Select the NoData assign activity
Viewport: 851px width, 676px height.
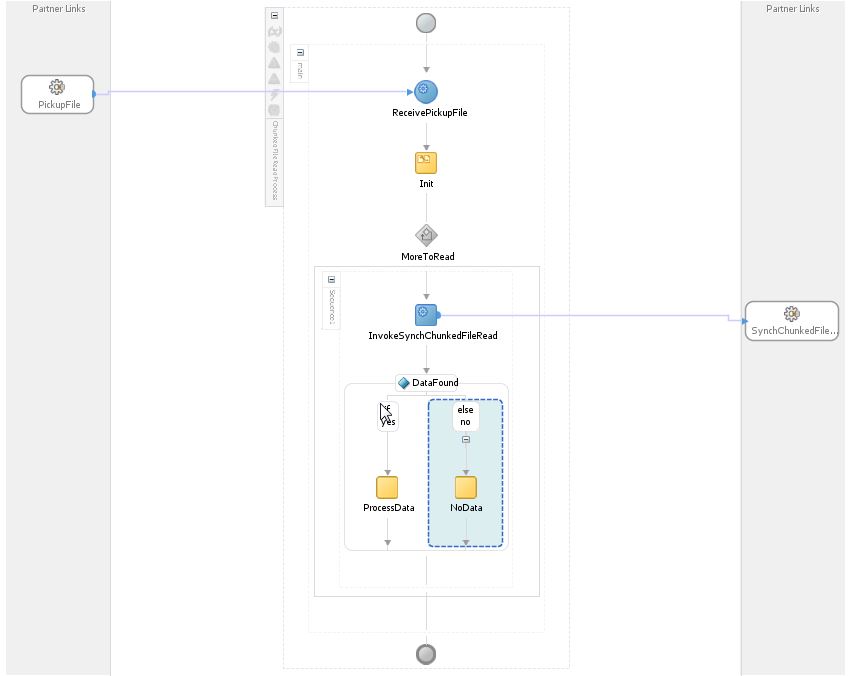(465, 488)
